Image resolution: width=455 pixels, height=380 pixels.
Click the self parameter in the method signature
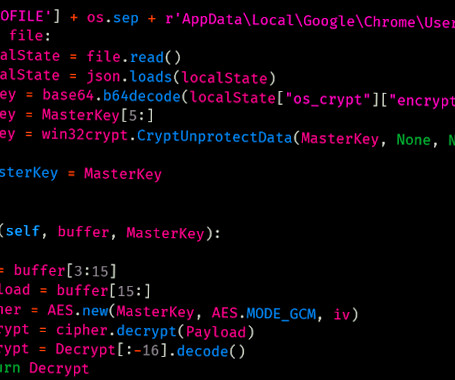tap(22, 231)
